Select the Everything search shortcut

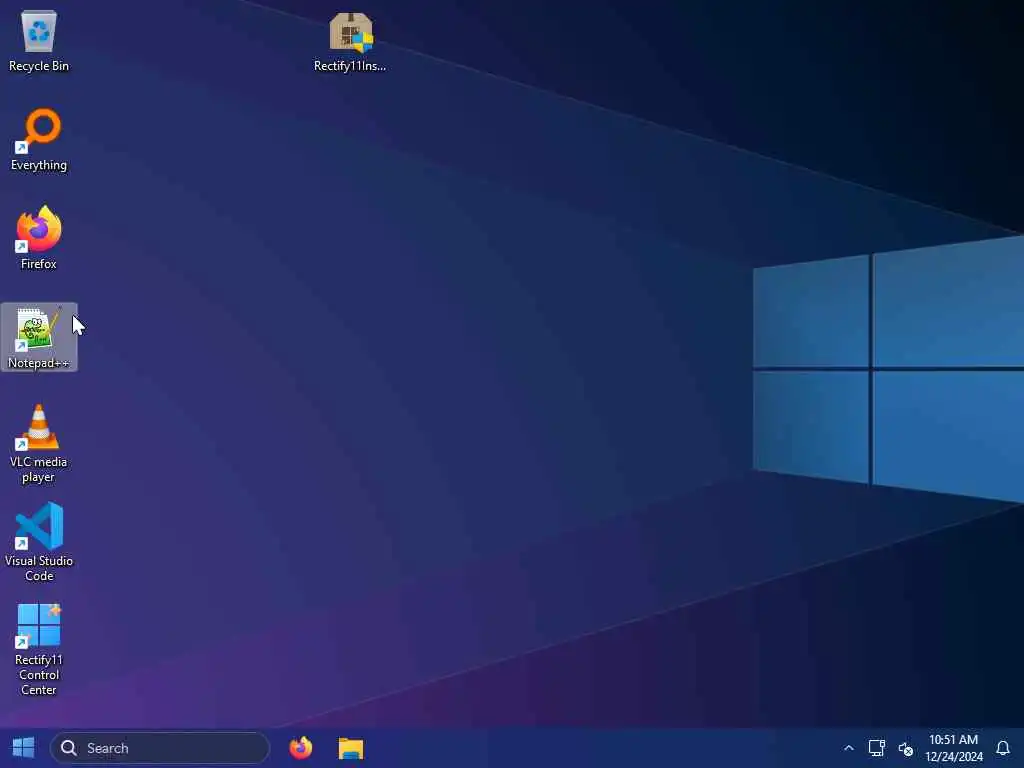click(x=39, y=140)
